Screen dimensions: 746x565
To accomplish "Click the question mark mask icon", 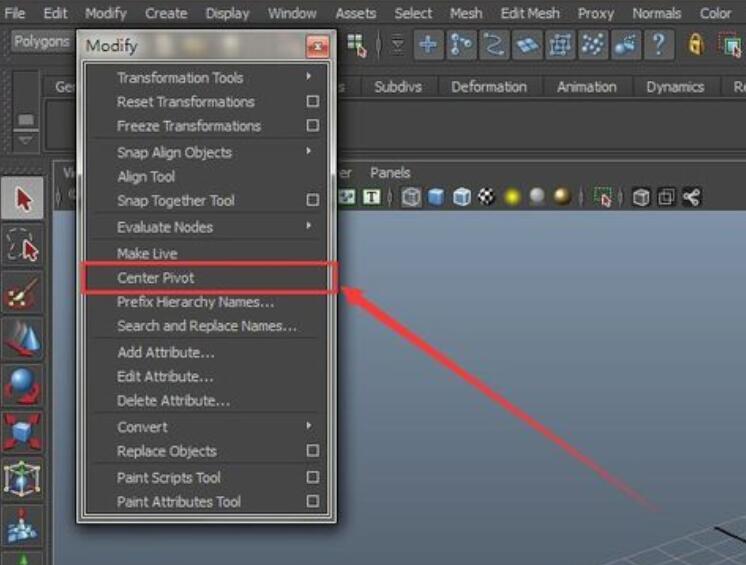I will 657,44.
